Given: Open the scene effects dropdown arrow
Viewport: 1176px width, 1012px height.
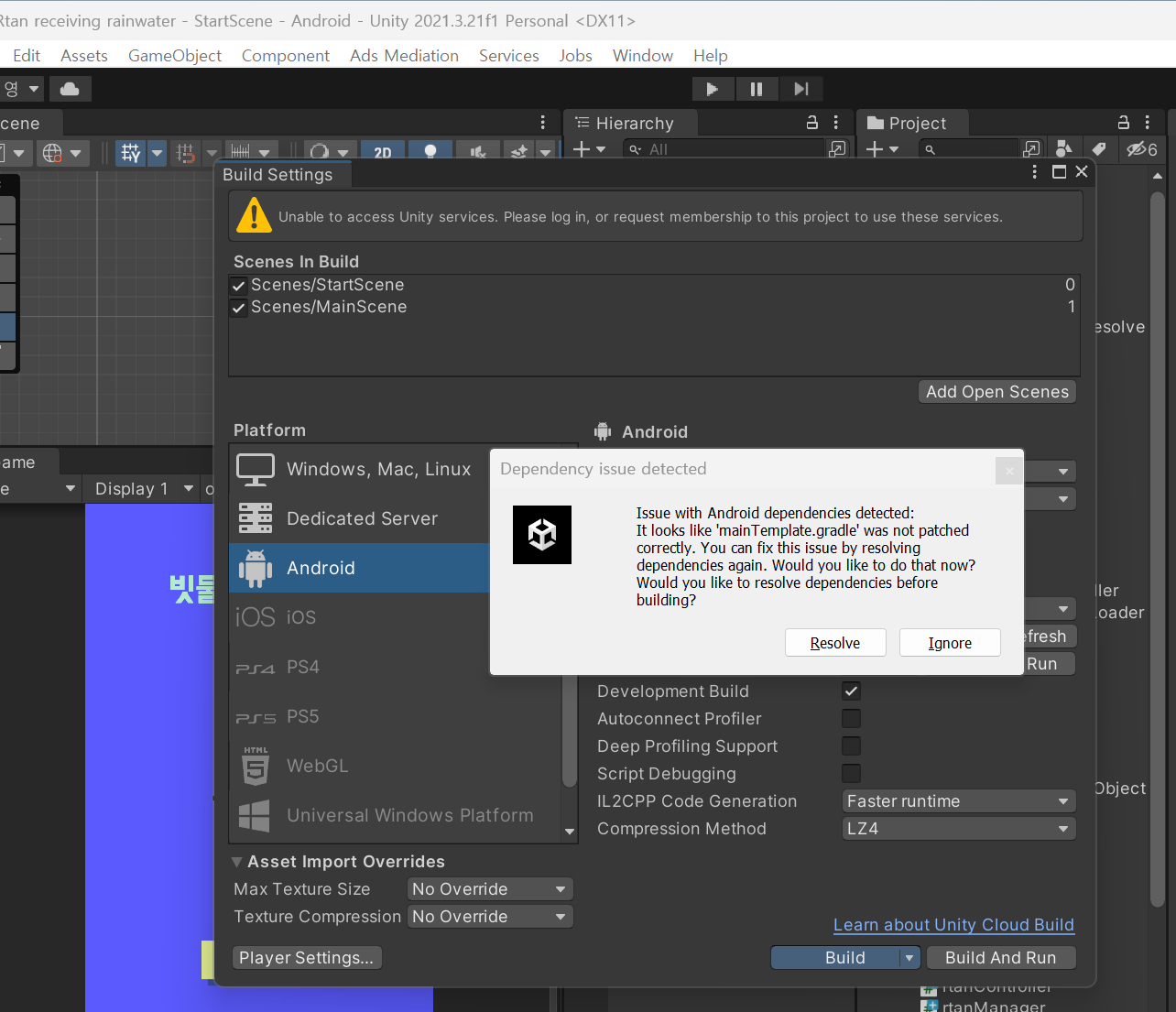Looking at the screenshot, I should tap(546, 152).
